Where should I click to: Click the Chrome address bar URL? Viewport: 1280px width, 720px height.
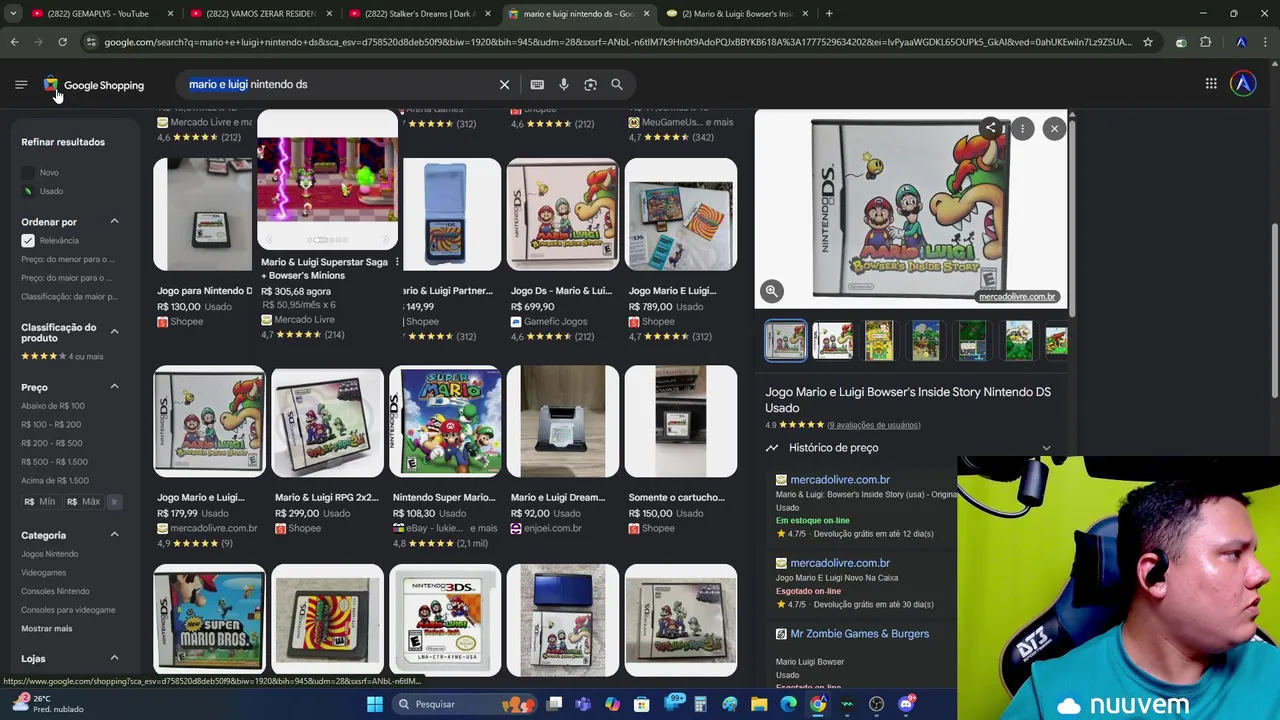tap(618, 42)
